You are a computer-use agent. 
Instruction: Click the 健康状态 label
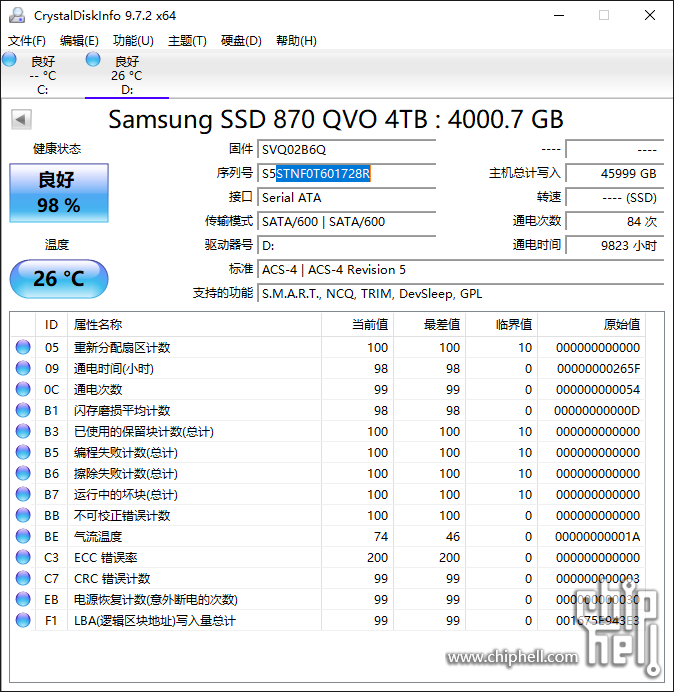pos(57,149)
